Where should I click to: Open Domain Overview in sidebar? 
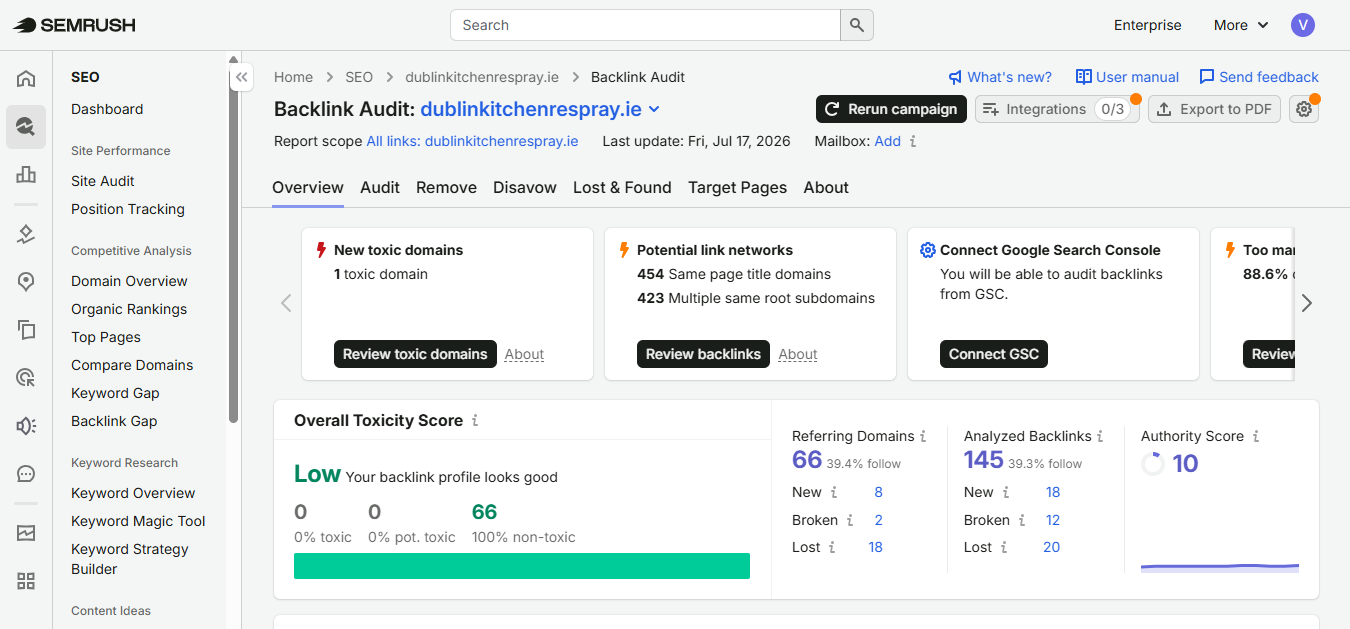pyautogui.click(x=129, y=281)
